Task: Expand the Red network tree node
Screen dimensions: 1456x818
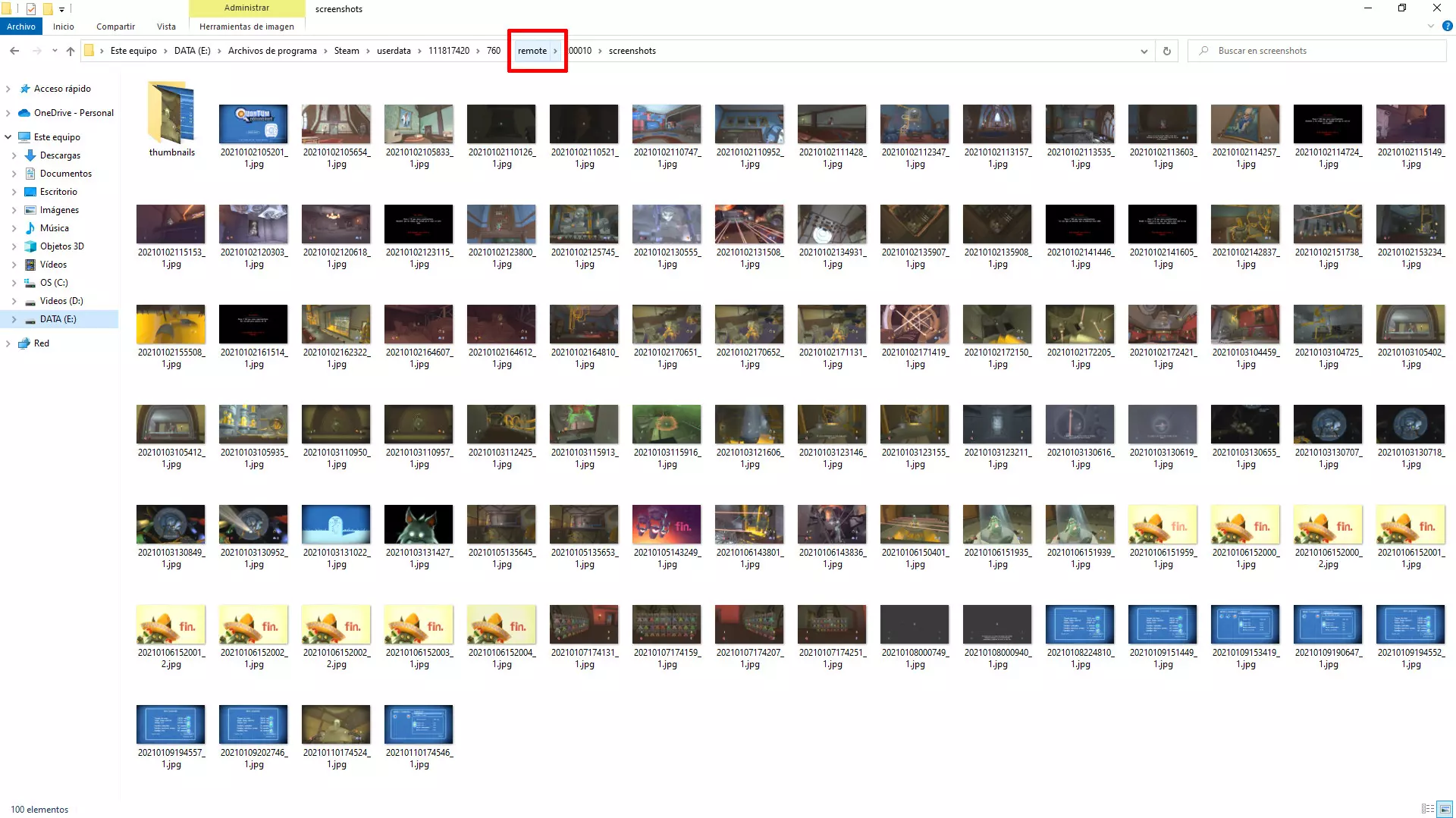Action: pos(8,343)
